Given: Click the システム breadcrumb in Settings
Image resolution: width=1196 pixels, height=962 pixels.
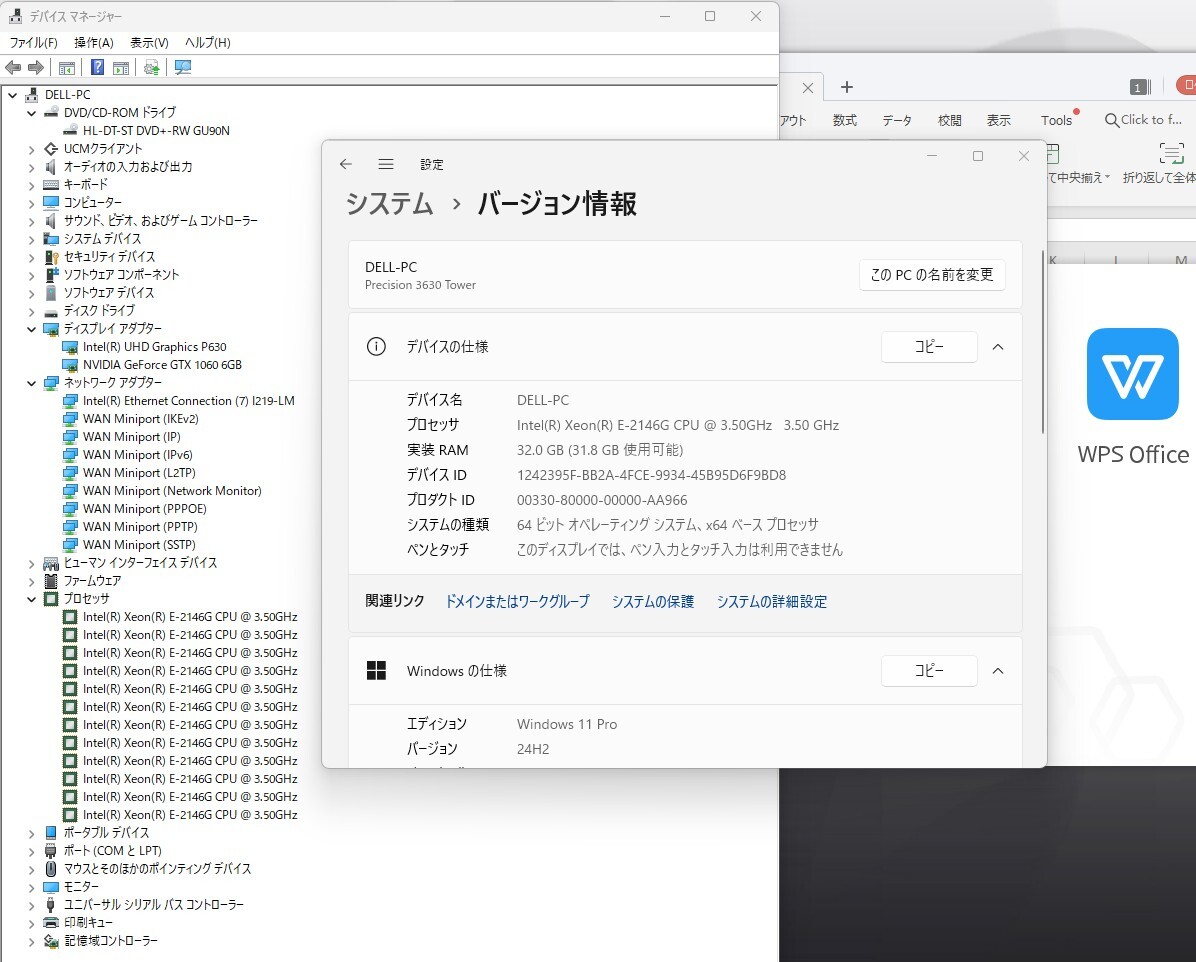Looking at the screenshot, I should tap(390, 204).
